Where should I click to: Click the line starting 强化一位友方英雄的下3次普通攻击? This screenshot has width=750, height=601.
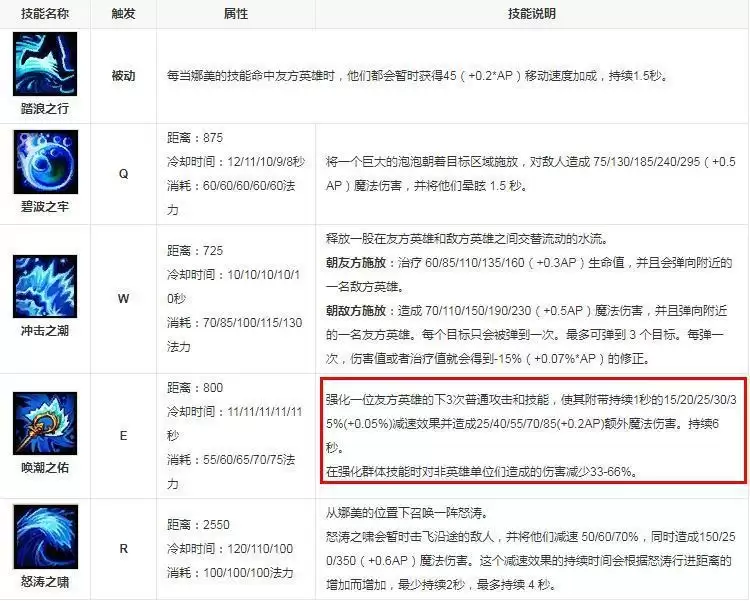click(x=531, y=400)
